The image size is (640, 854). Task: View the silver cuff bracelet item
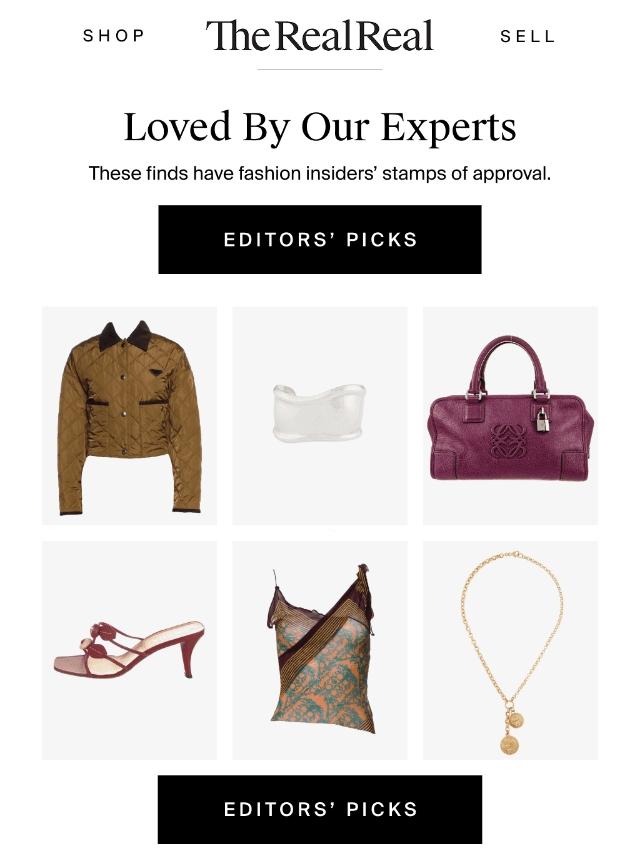click(x=320, y=412)
